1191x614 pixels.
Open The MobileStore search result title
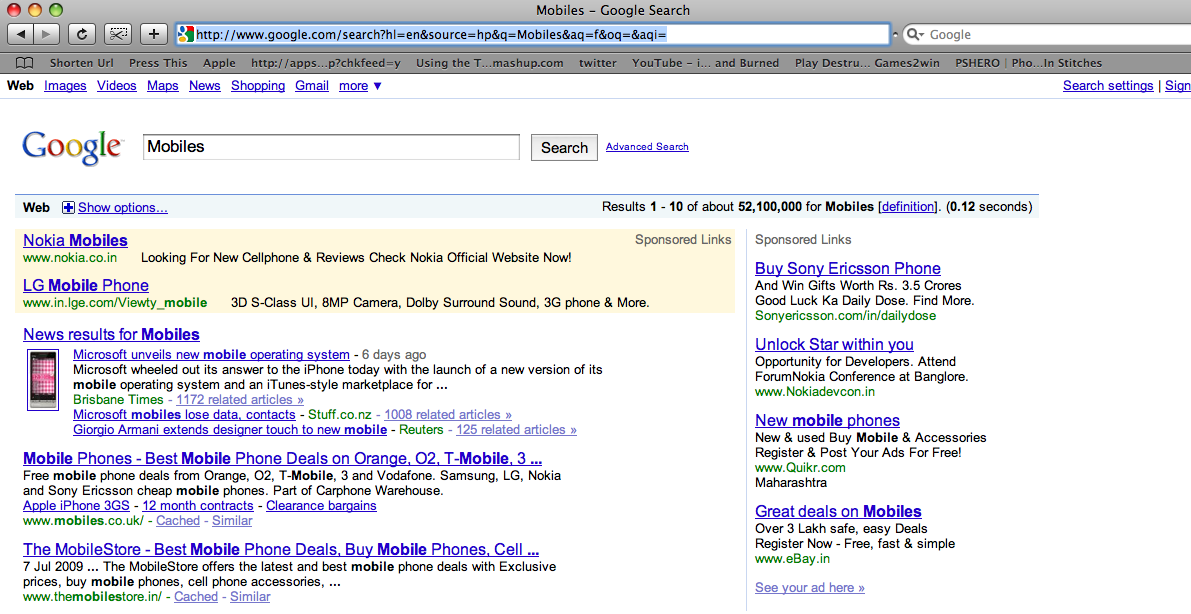coord(281,550)
